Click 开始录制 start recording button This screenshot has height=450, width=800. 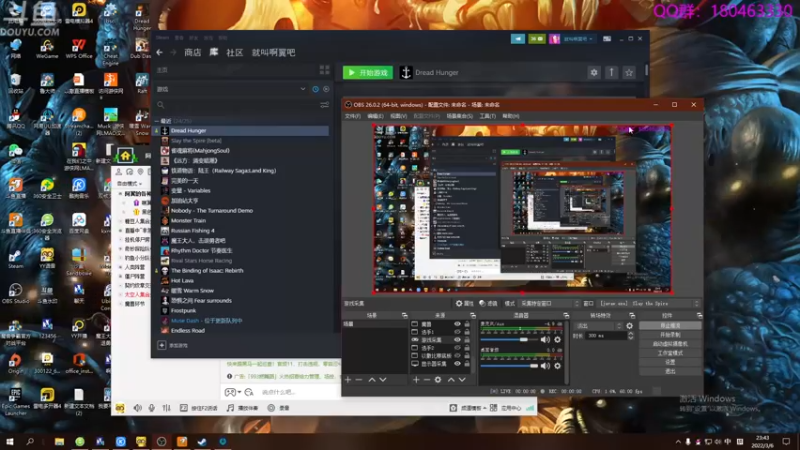[670, 335]
